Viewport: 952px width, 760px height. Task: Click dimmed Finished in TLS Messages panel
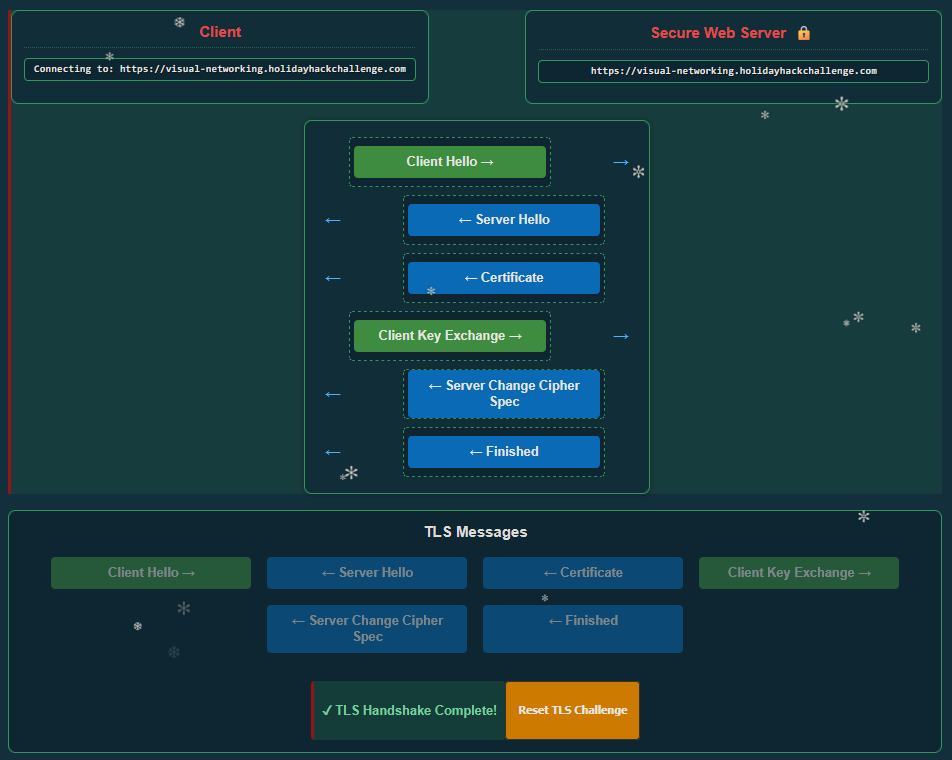click(x=582, y=629)
